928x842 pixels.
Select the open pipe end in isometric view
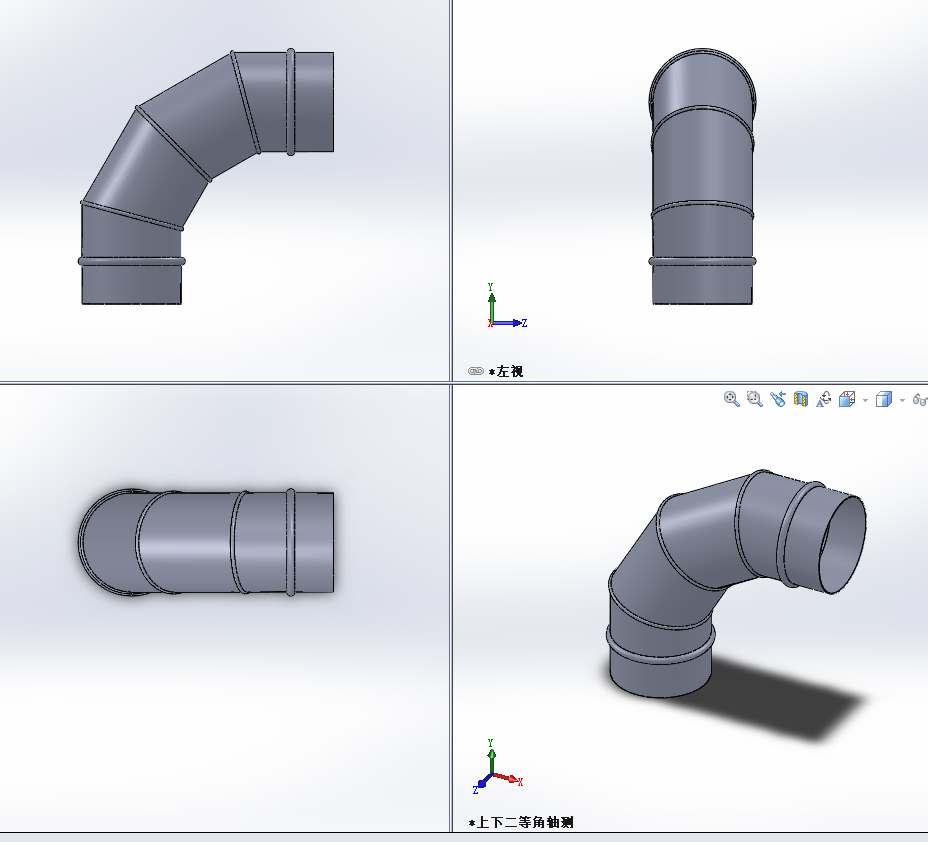[842, 543]
